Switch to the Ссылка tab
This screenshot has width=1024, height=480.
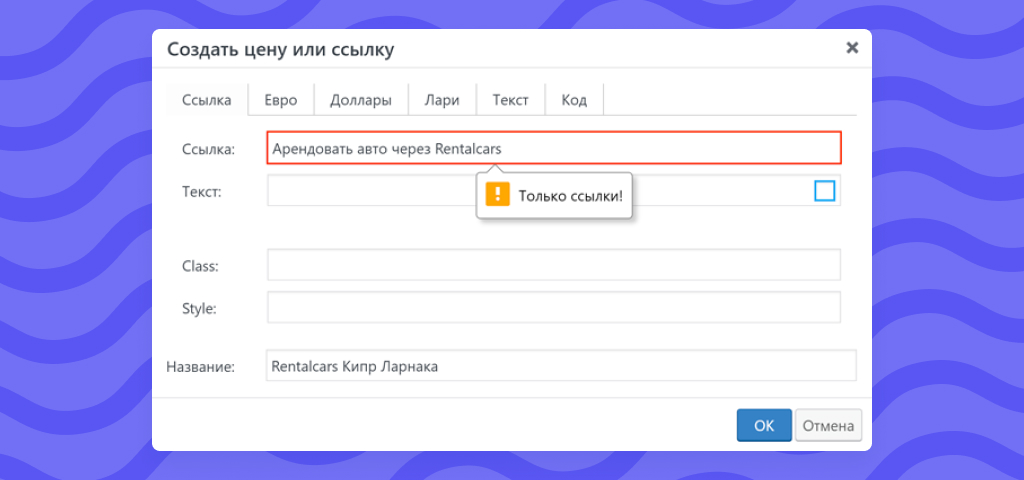pyautogui.click(x=207, y=100)
